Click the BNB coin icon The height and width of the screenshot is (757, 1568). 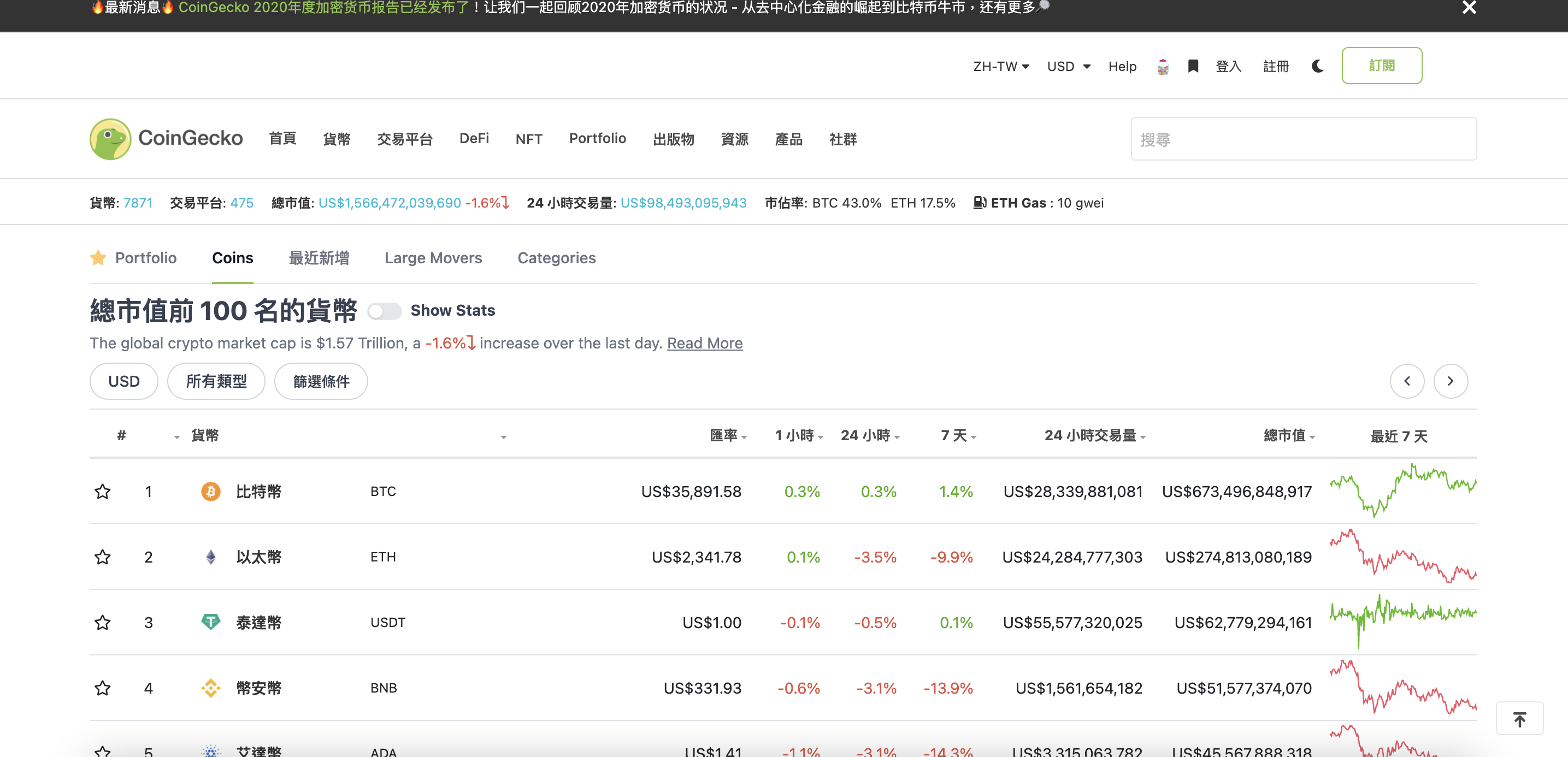pos(210,688)
